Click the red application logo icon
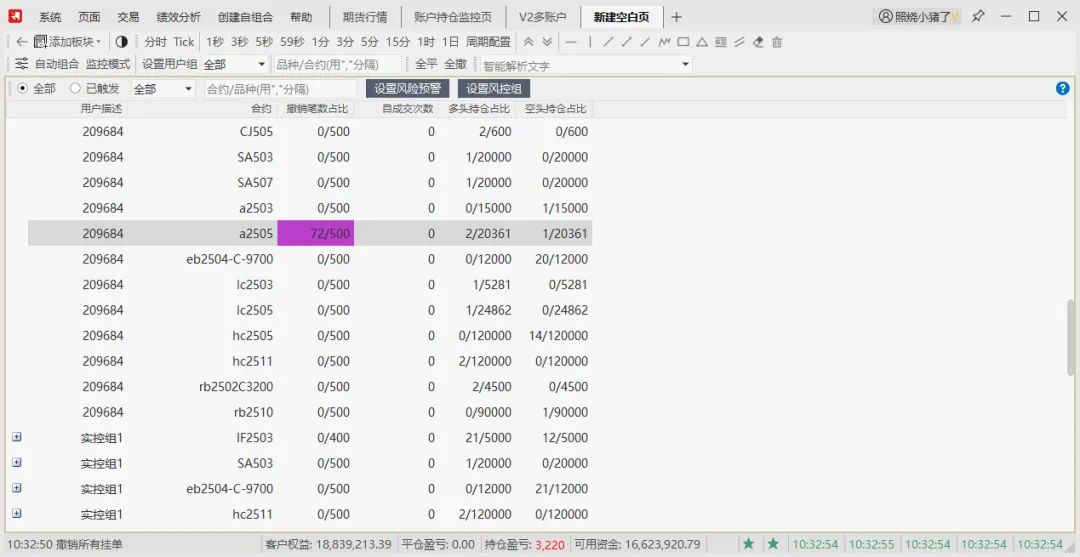1080x557 pixels. click(x=15, y=17)
